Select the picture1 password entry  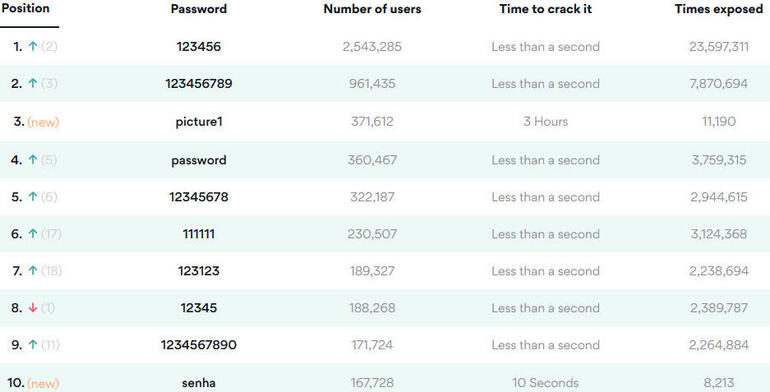(x=199, y=121)
